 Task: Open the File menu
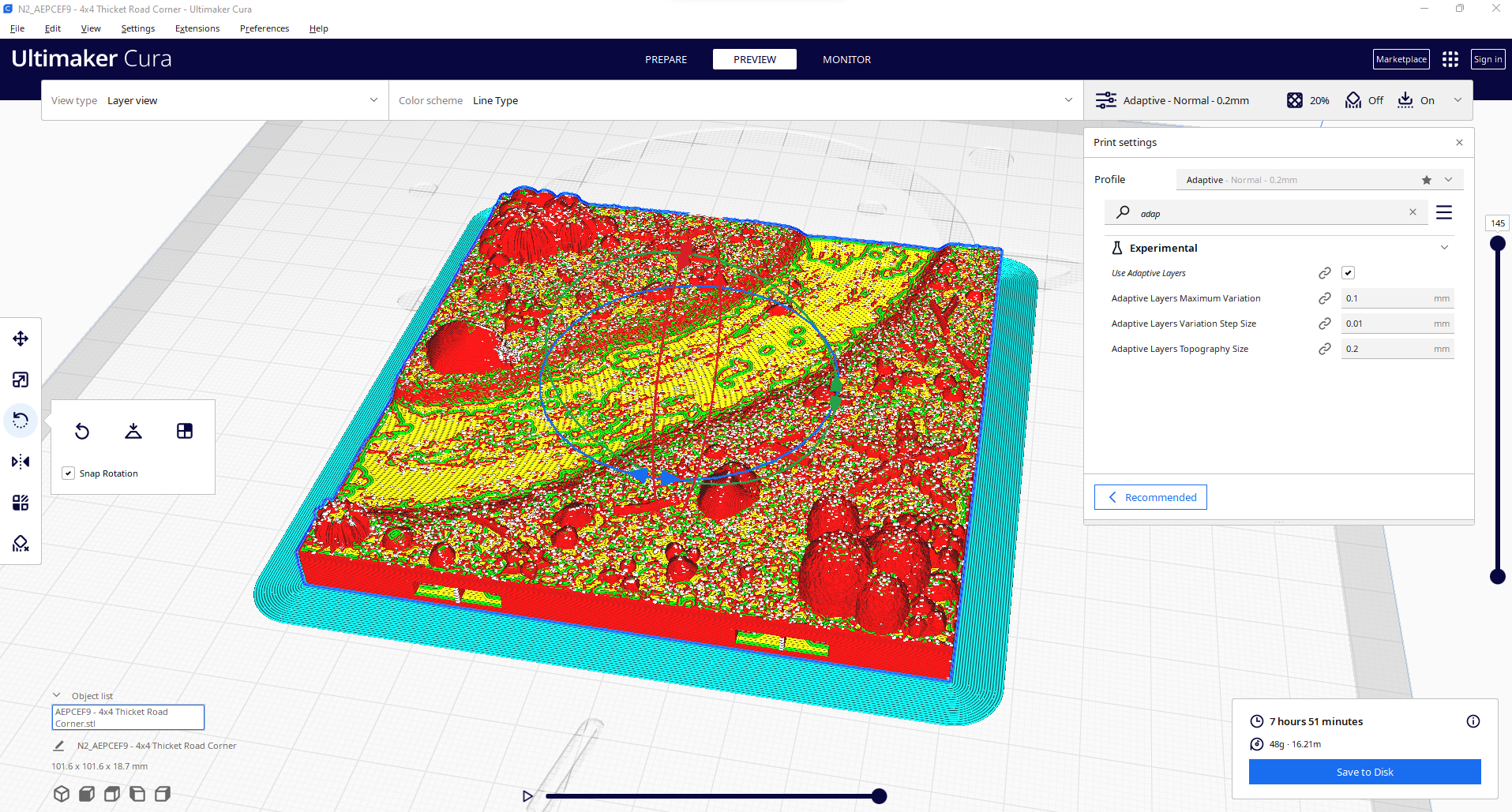click(x=17, y=28)
